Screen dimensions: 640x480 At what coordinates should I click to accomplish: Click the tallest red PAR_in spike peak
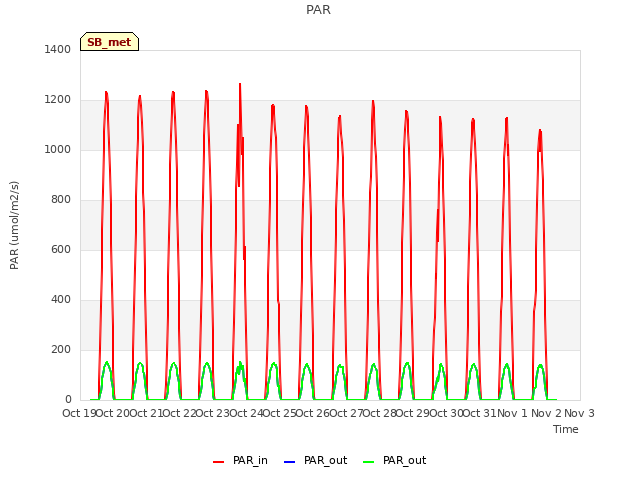pyautogui.click(x=240, y=84)
